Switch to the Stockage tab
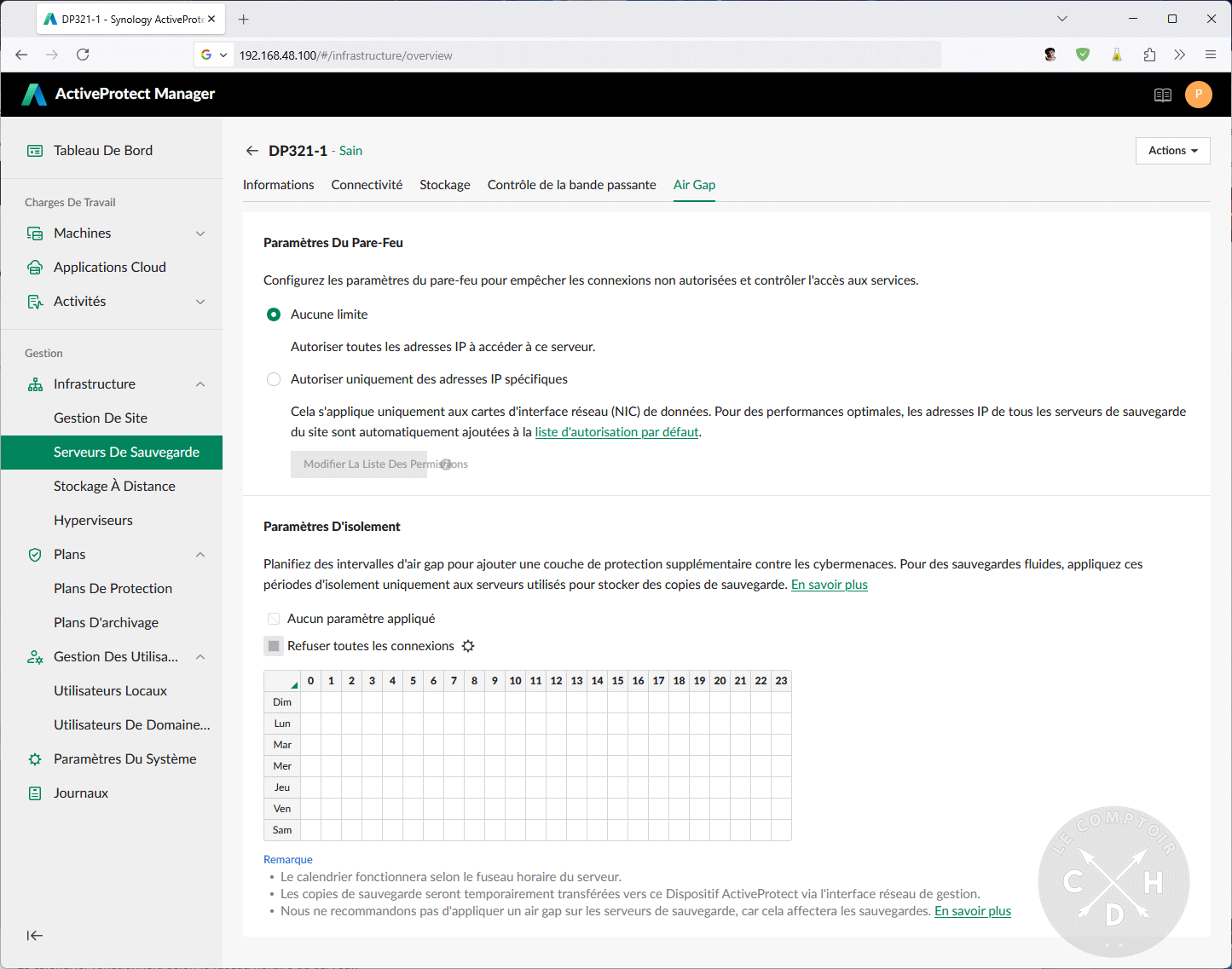 click(x=444, y=184)
